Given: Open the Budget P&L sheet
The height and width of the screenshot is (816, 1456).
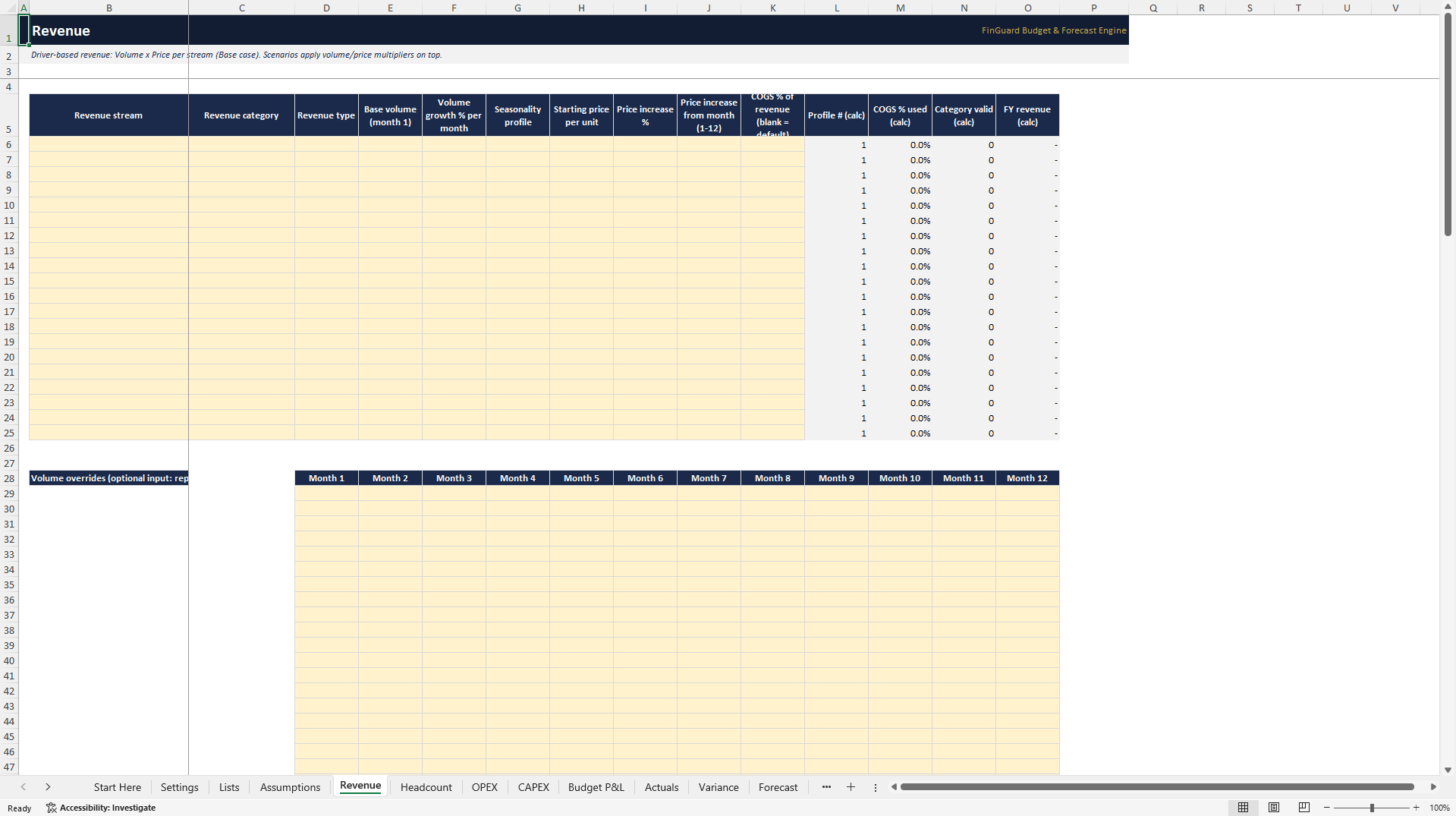Looking at the screenshot, I should [596, 787].
